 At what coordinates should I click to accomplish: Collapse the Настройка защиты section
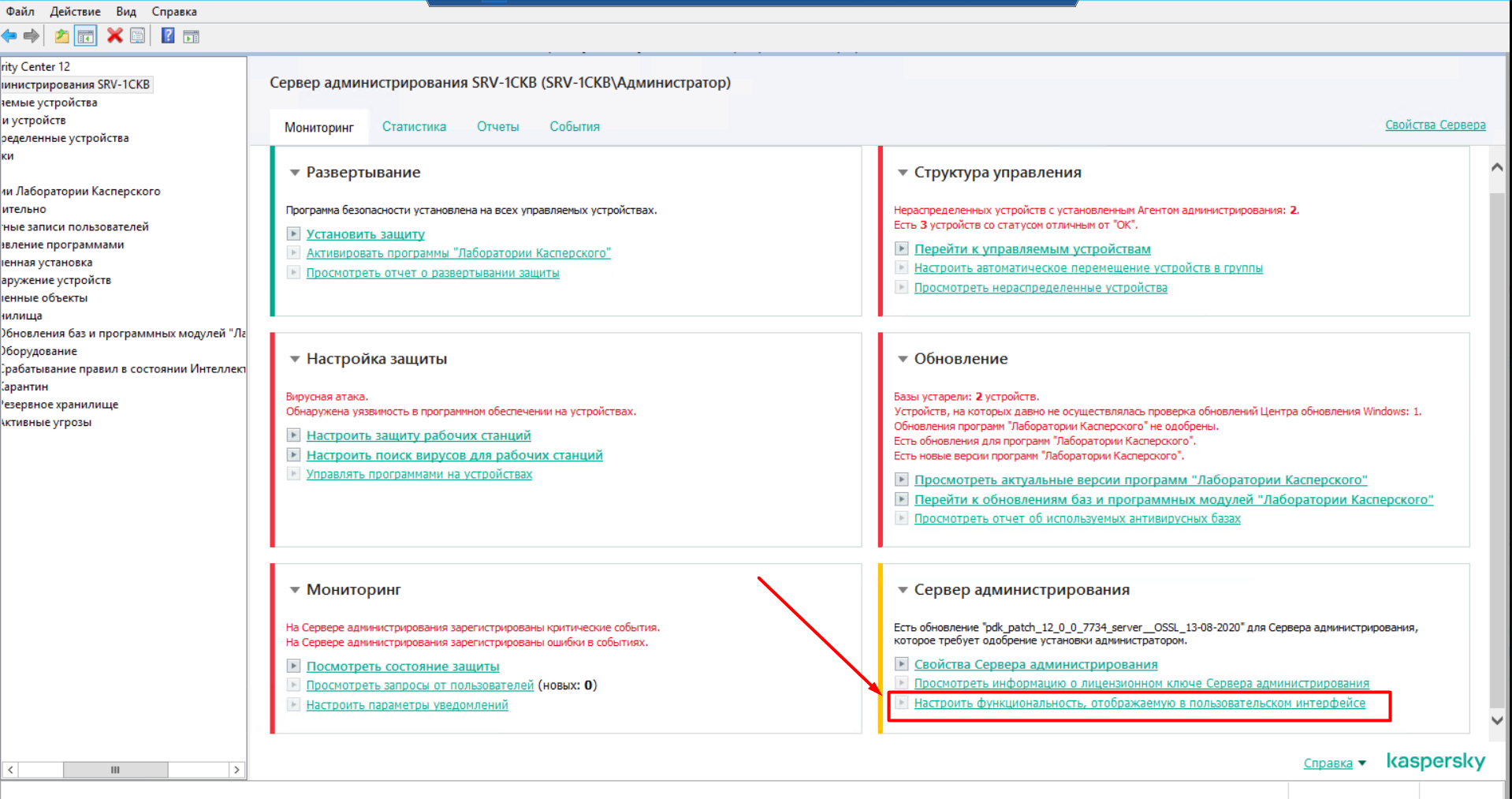coord(295,359)
